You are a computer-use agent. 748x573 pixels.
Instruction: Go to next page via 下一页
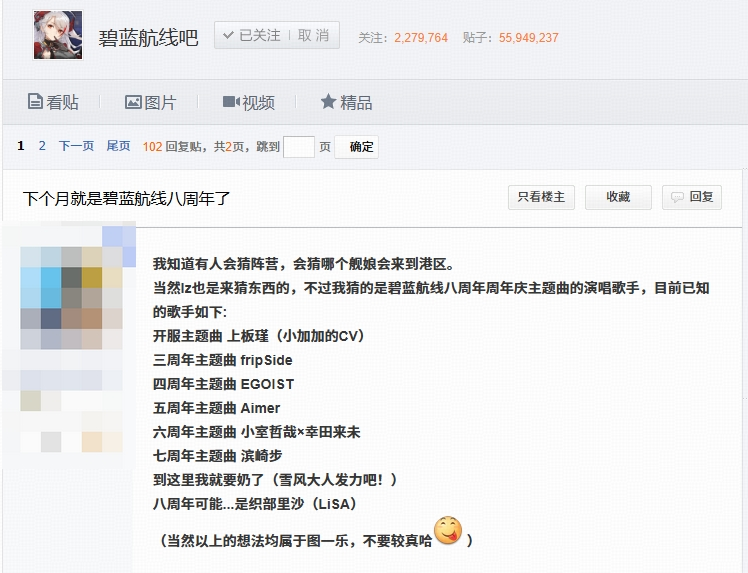(x=76, y=146)
